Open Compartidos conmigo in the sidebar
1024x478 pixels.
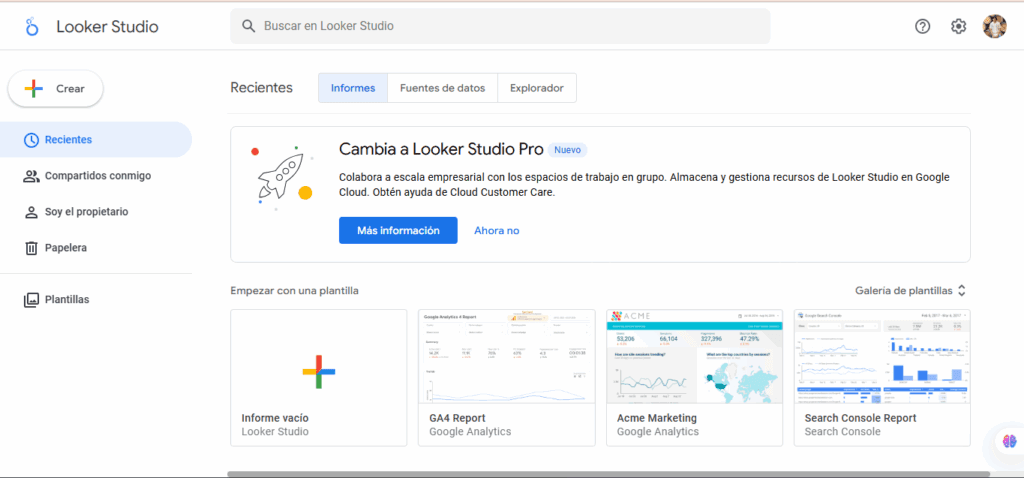pyautogui.click(x=96, y=176)
